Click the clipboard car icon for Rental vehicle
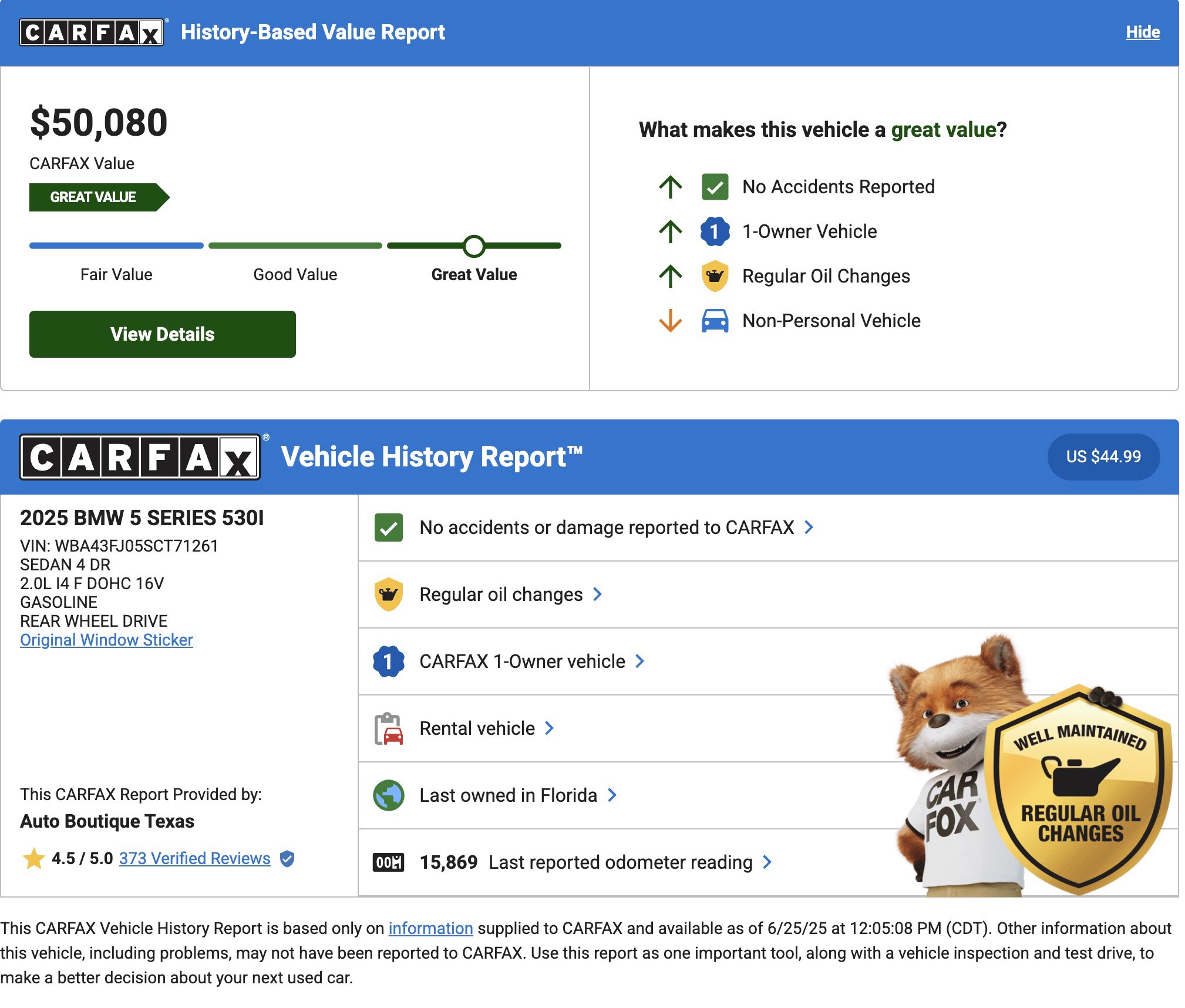Viewport: 1185px width, 1008px height. click(388, 728)
